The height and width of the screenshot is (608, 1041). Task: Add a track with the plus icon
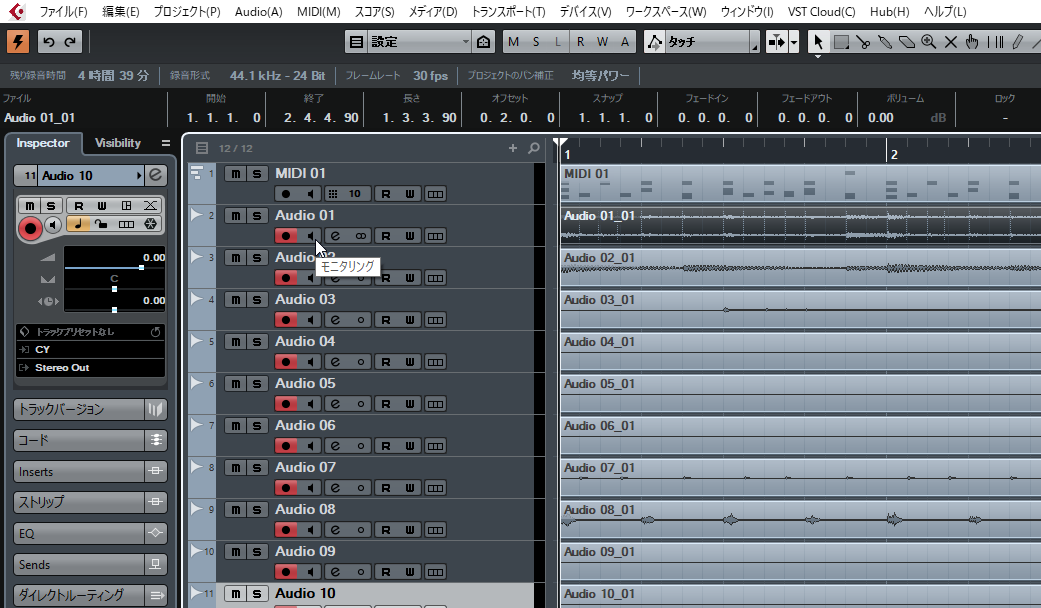(x=513, y=148)
